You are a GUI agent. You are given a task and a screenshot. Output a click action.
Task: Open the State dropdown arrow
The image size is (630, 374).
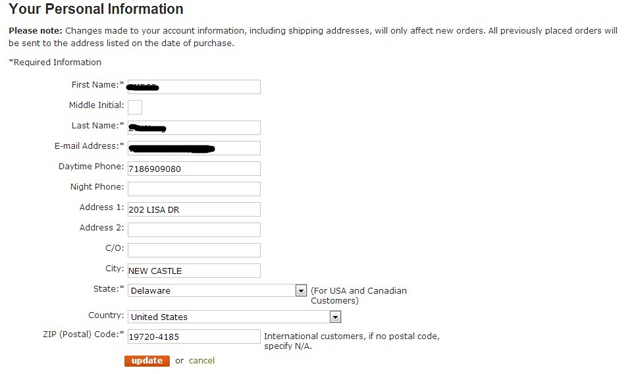pyautogui.click(x=301, y=290)
